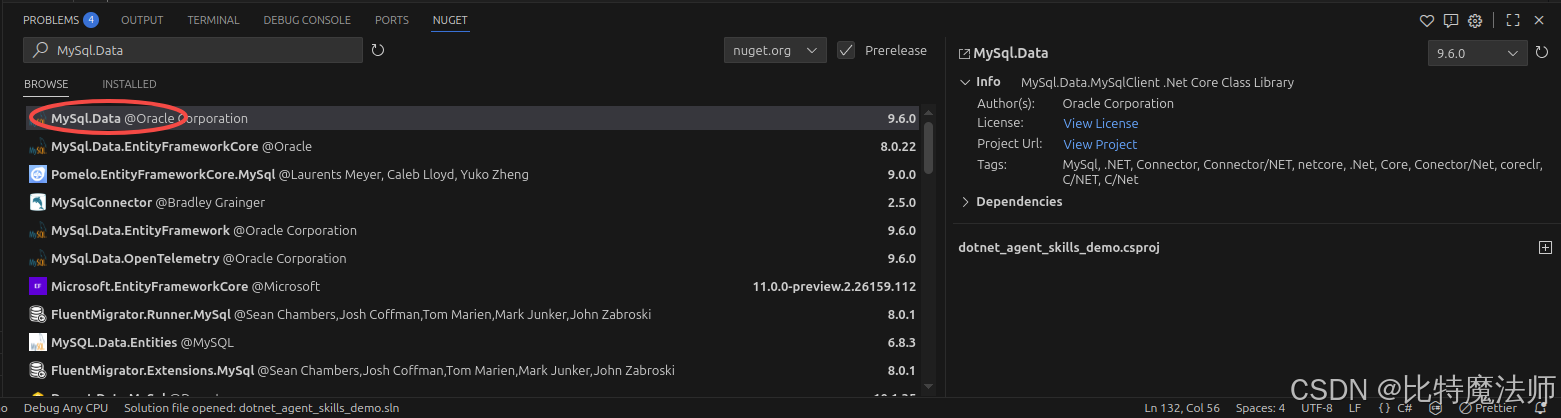Click the FluentMigrator.Runner.MySql database icon
This screenshot has height=418, width=1561.
tap(37, 314)
